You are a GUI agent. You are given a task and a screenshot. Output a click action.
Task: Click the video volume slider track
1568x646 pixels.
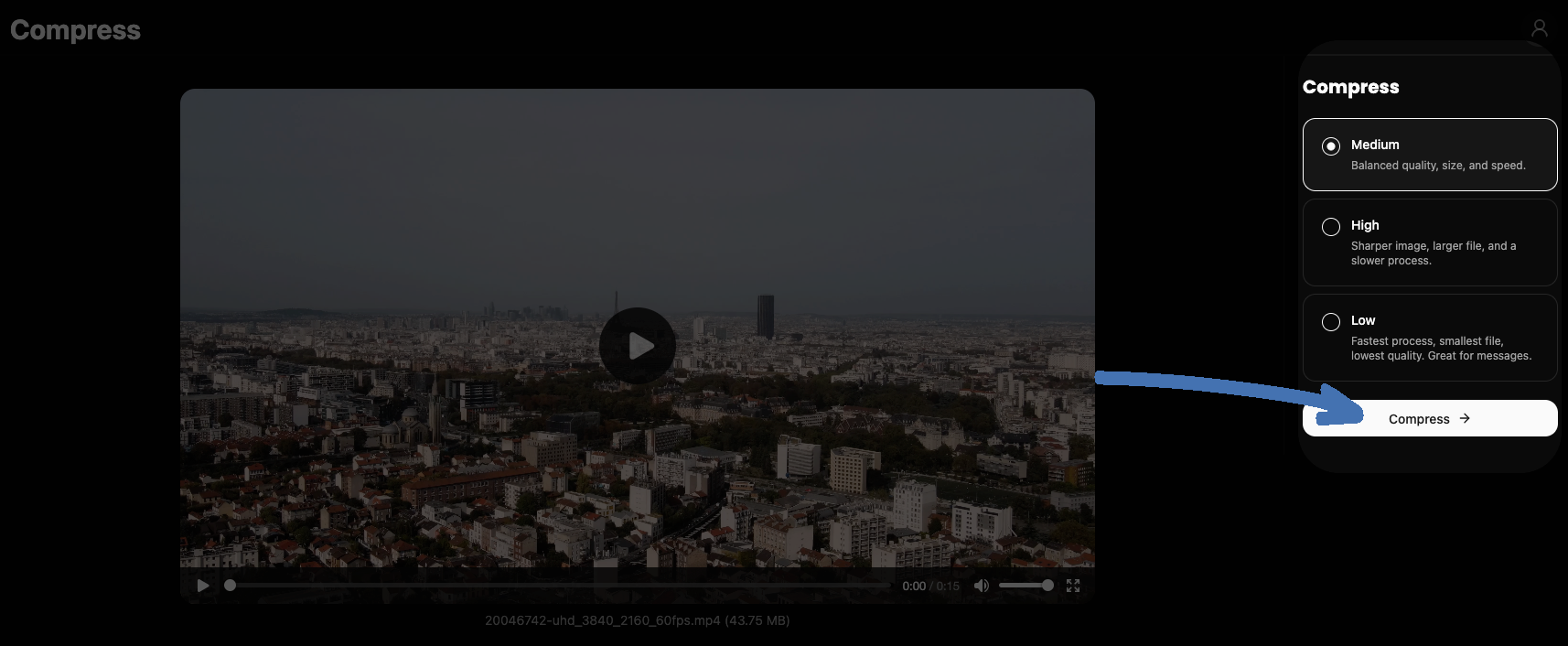1021,586
